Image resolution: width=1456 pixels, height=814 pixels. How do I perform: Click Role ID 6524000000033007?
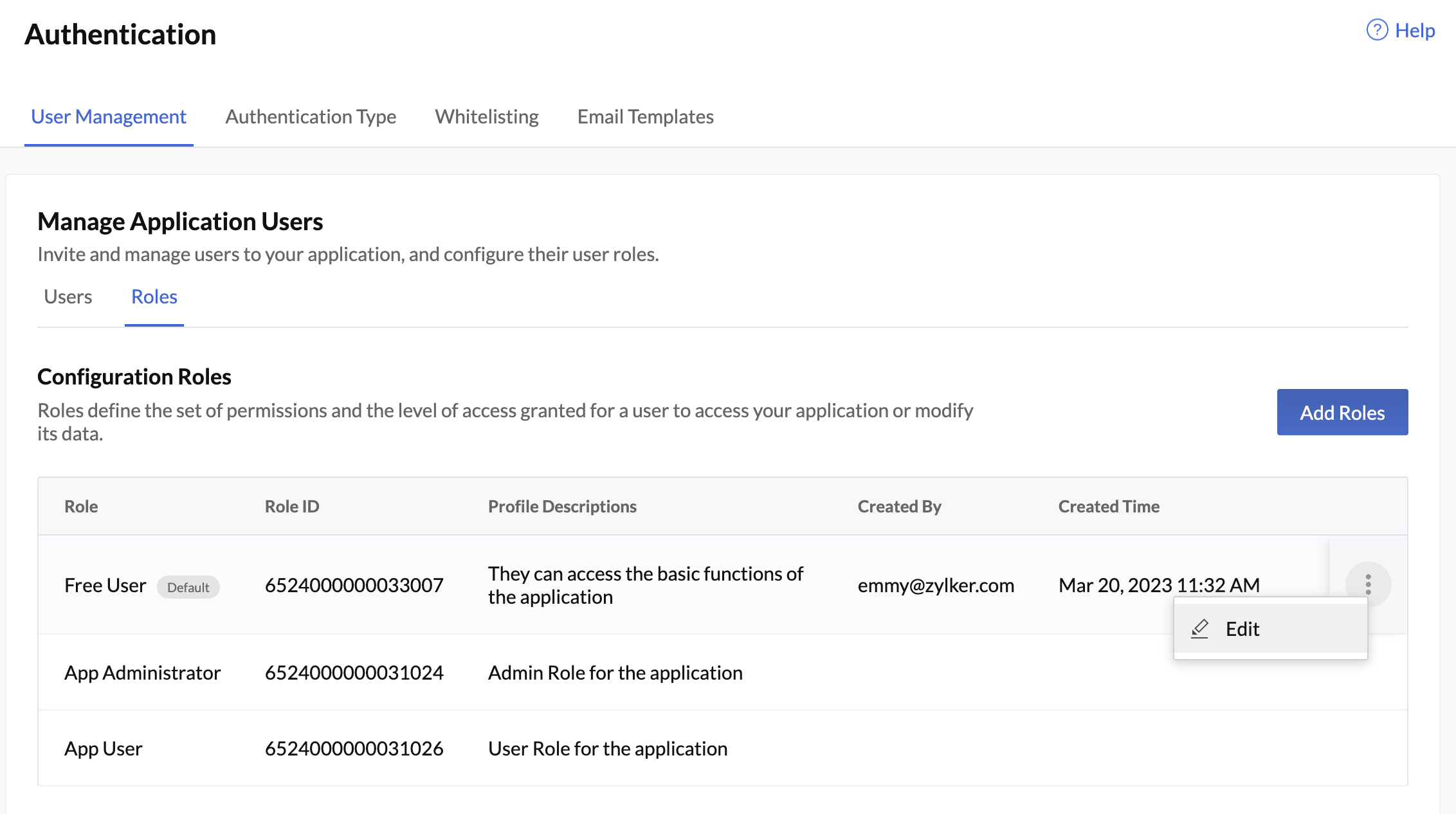pos(354,585)
